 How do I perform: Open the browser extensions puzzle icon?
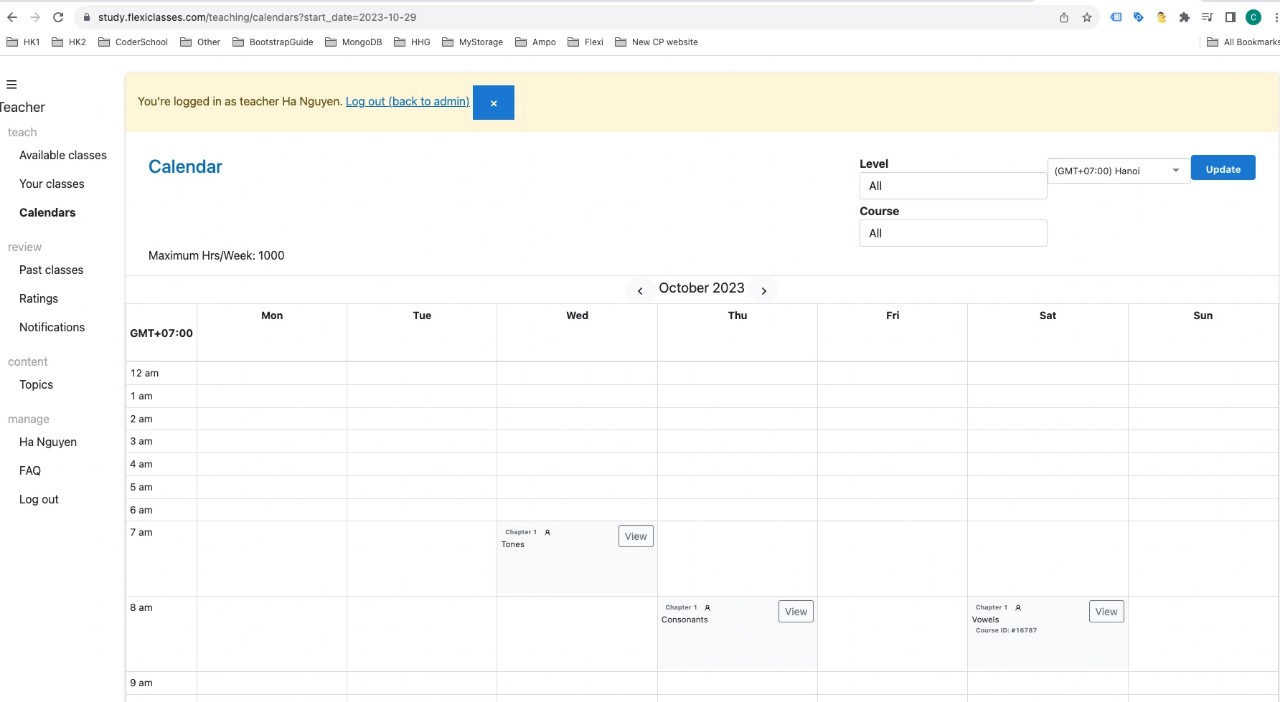(1185, 17)
